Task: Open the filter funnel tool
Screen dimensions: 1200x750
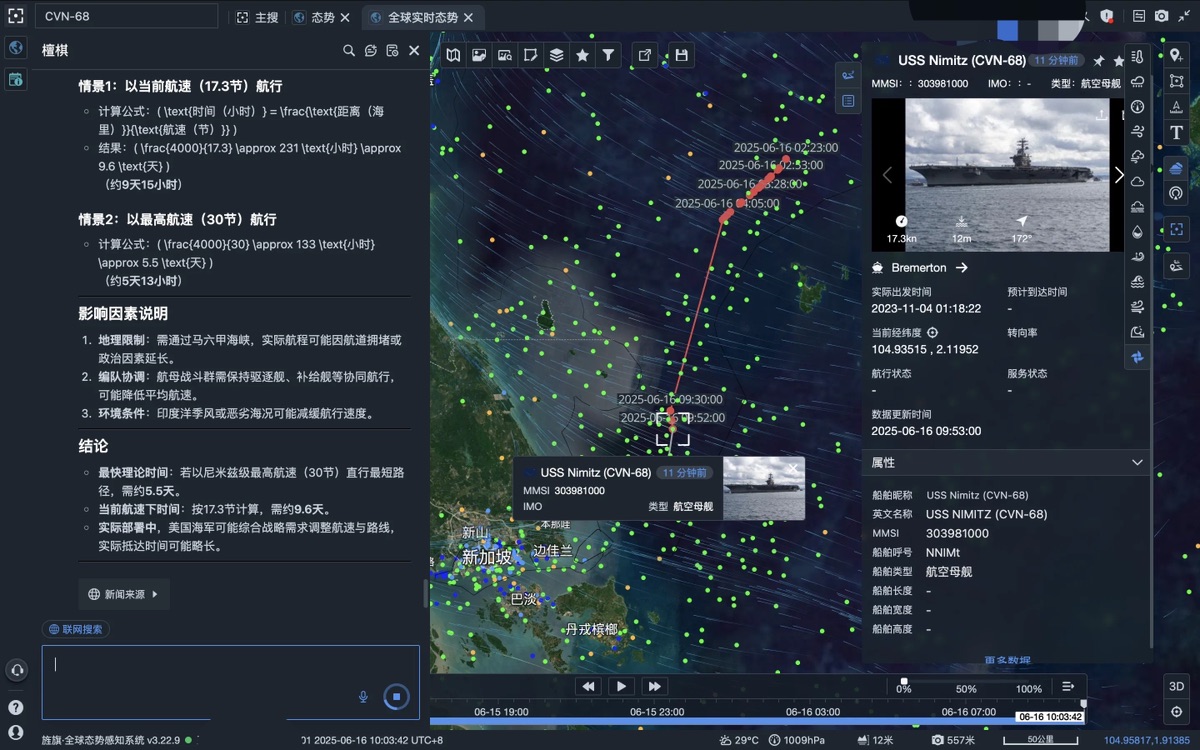Action: pos(607,56)
